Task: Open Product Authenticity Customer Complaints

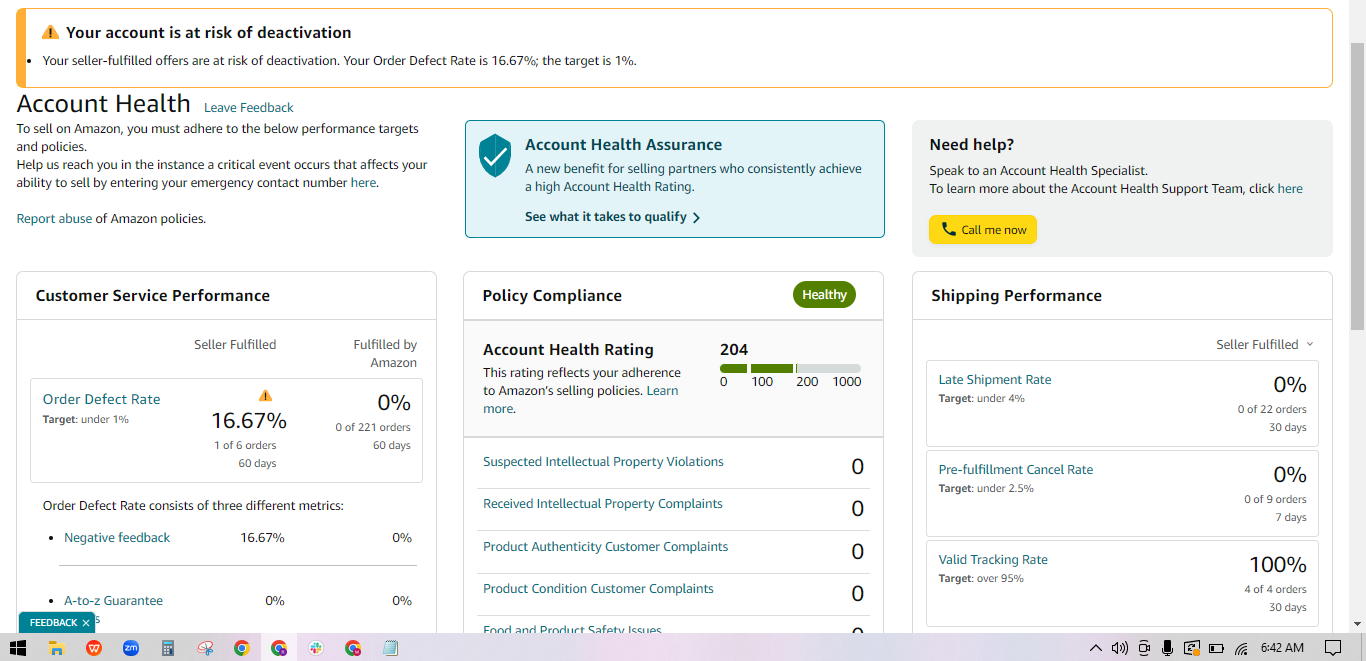Action: [605, 547]
